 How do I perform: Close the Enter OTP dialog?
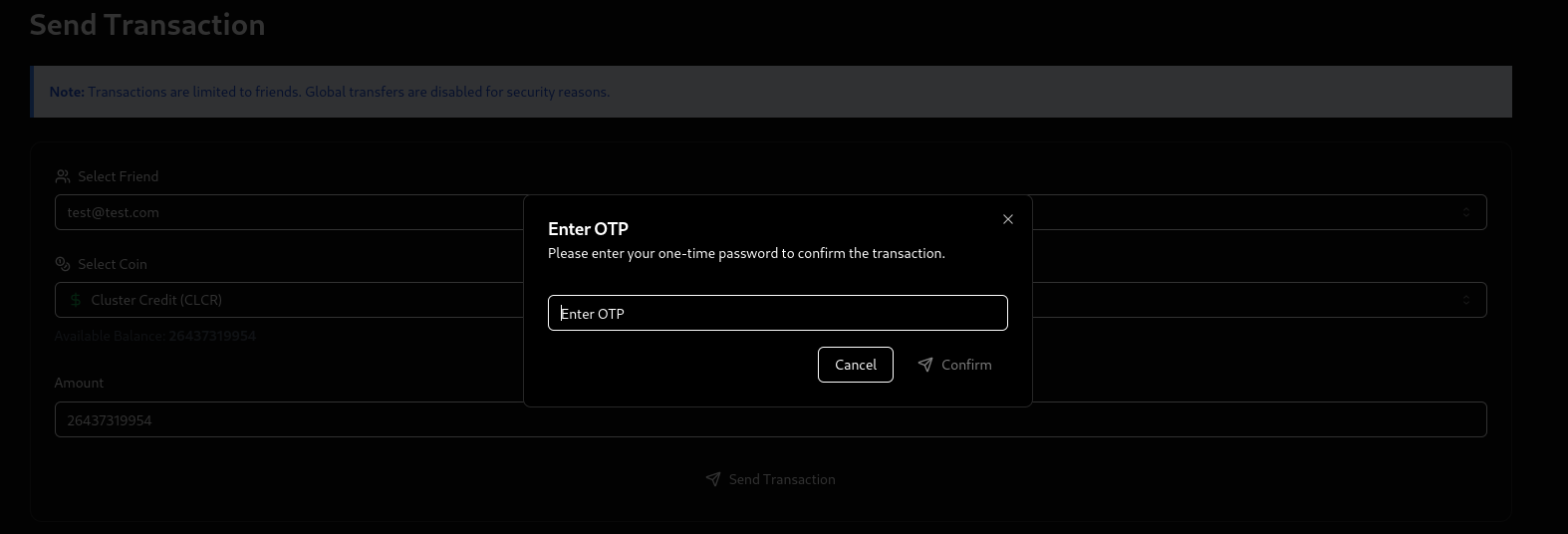(x=1007, y=219)
